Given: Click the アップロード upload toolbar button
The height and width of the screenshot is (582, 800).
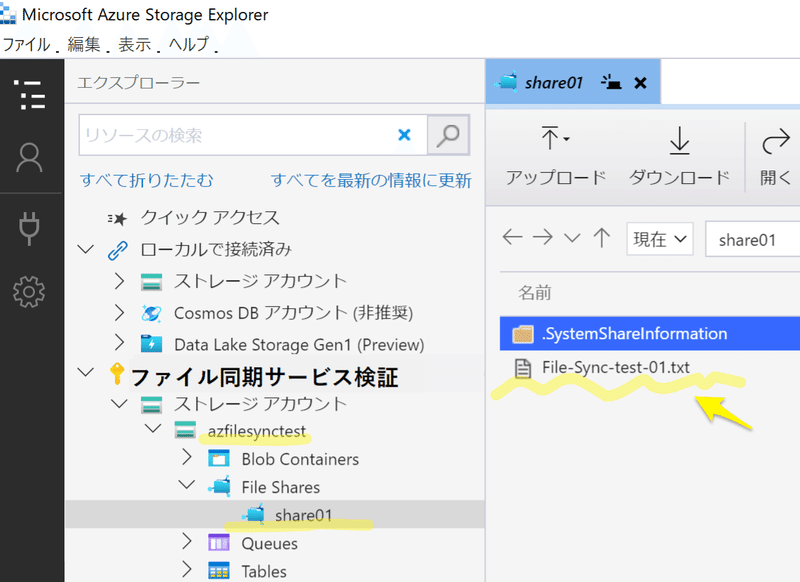Looking at the screenshot, I should pos(556,156).
